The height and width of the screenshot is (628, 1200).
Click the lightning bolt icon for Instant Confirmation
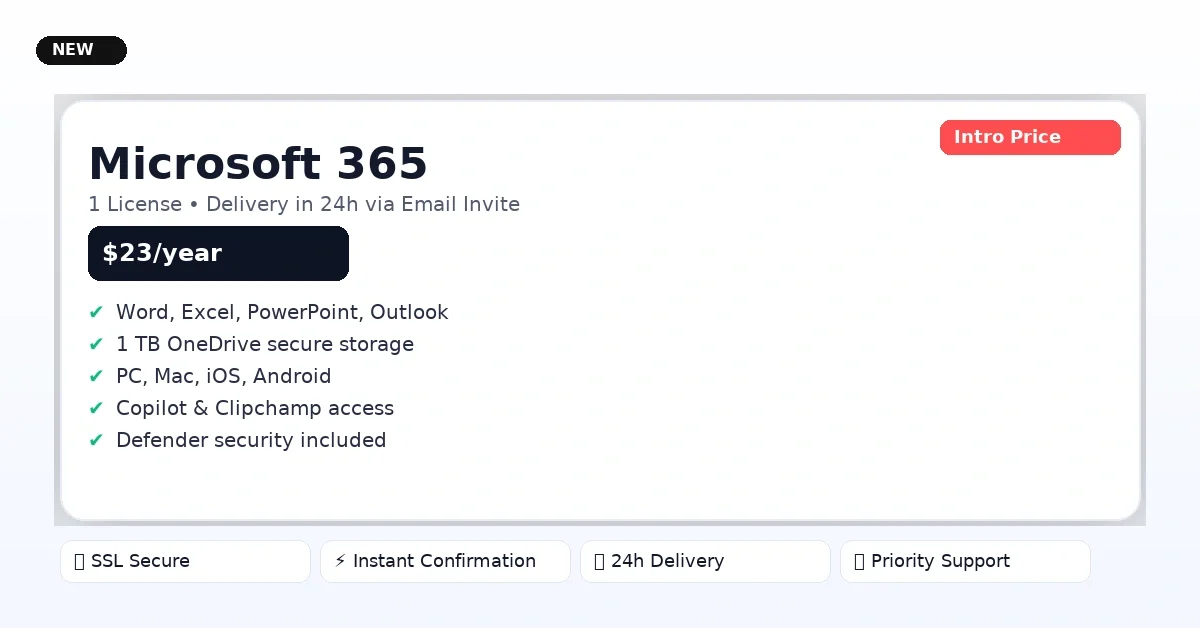click(340, 561)
